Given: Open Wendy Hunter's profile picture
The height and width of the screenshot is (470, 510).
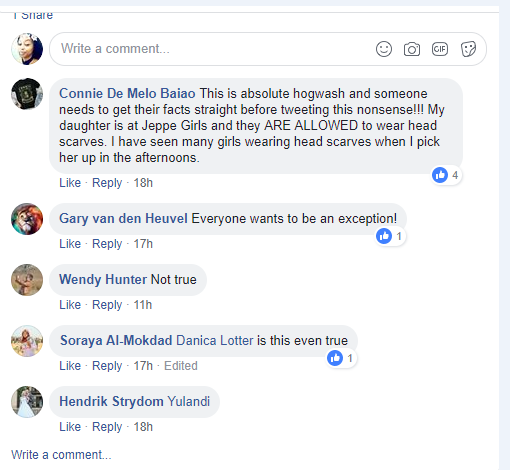Looking at the screenshot, I should point(27,280).
